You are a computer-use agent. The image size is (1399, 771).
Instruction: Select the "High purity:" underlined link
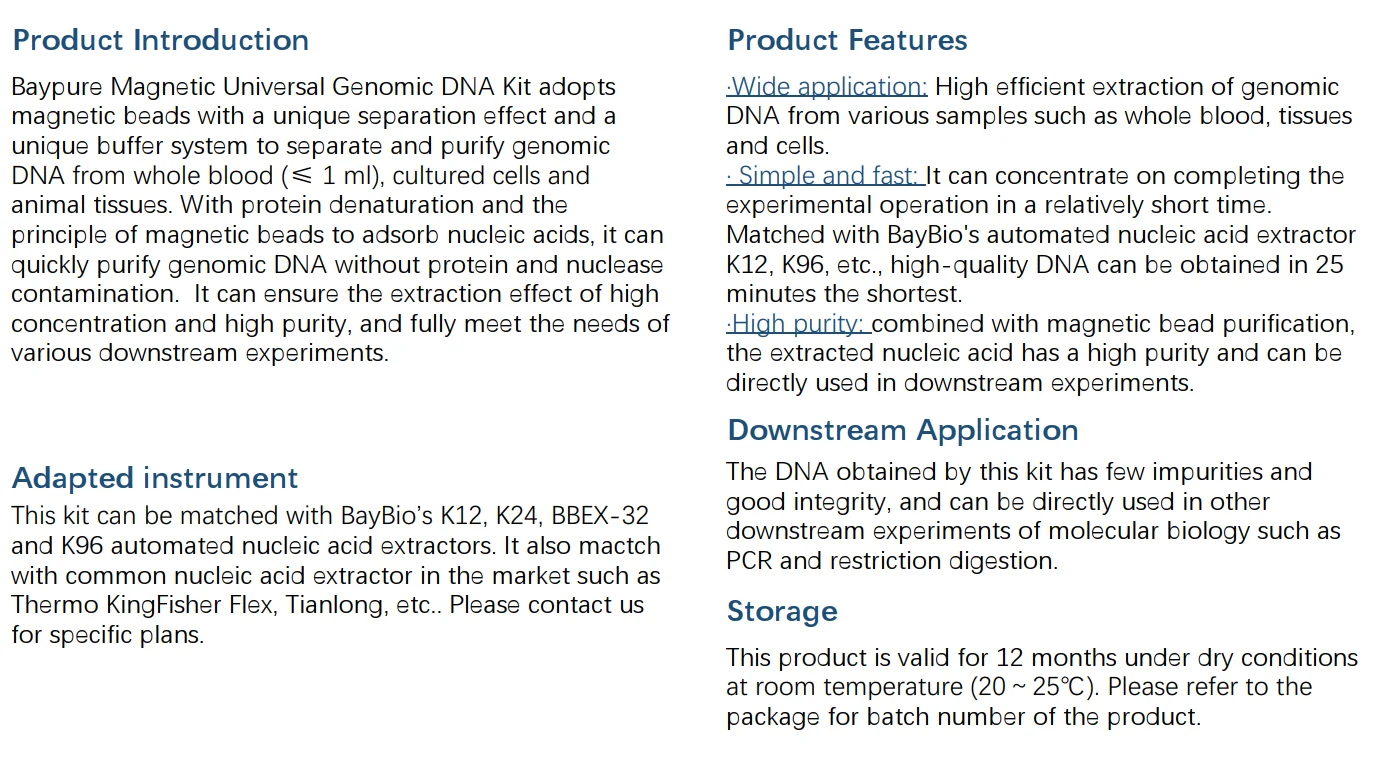click(x=798, y=324)
